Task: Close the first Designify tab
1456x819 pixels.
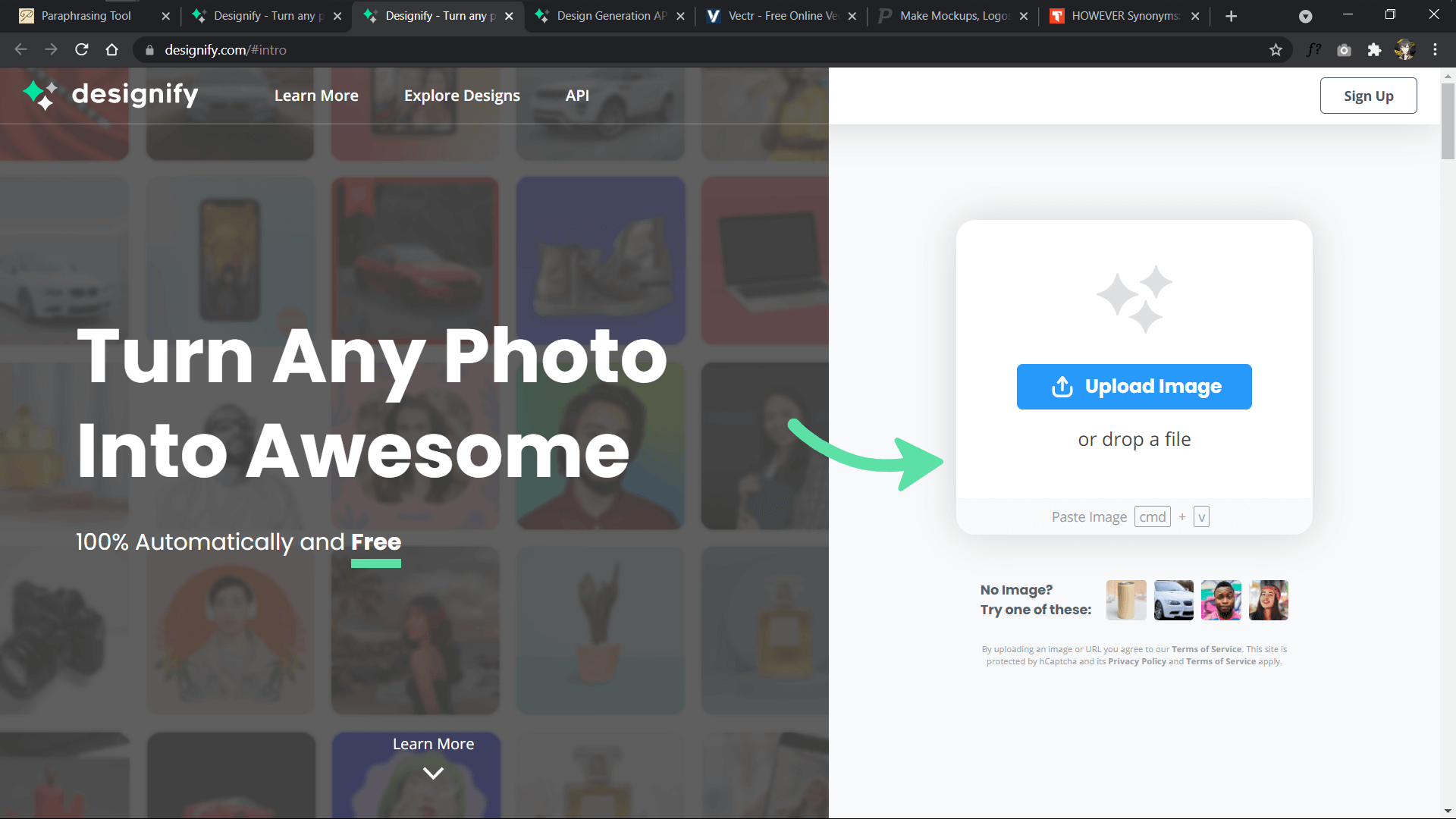Action: pyautogui.click(x=337, y=16)
